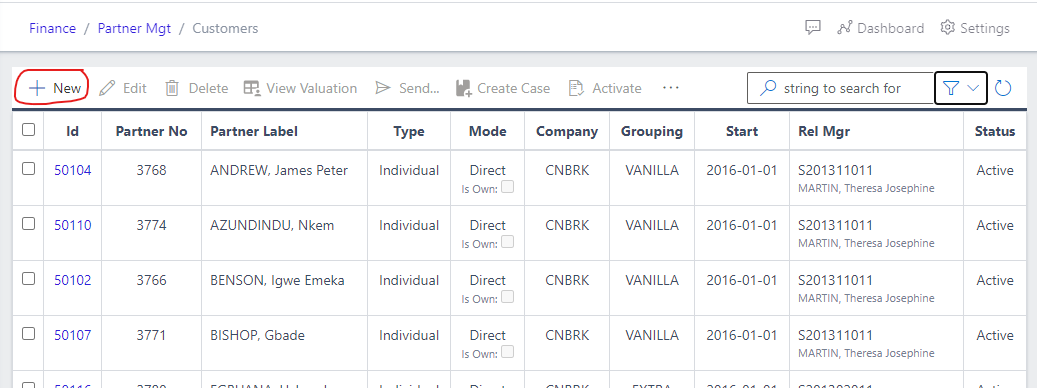
Task: Select the row checkbox for AZUNDINDU, Nkem
Action: tap(28, 223)
